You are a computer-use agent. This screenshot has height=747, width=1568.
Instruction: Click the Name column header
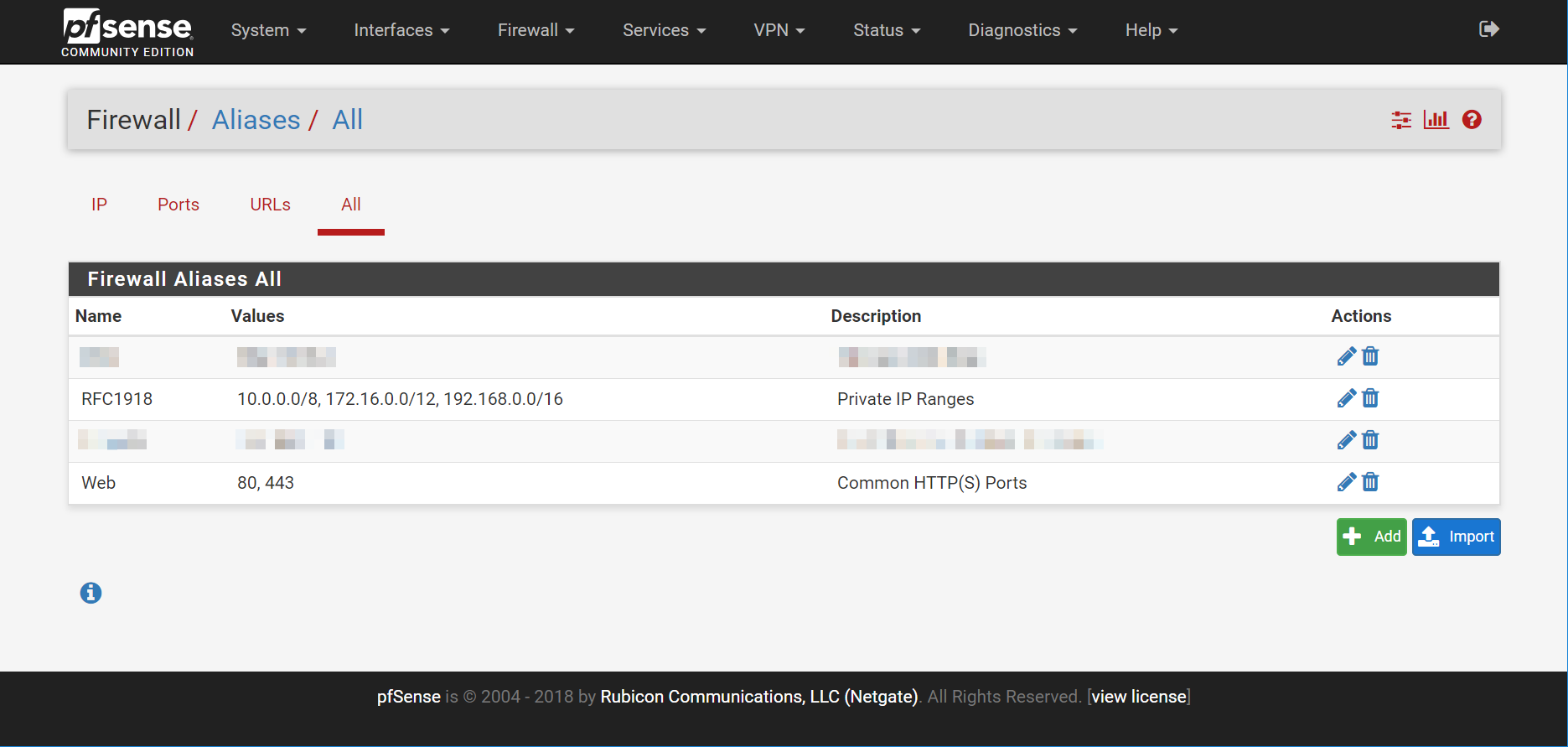click(x=98, y=316)
